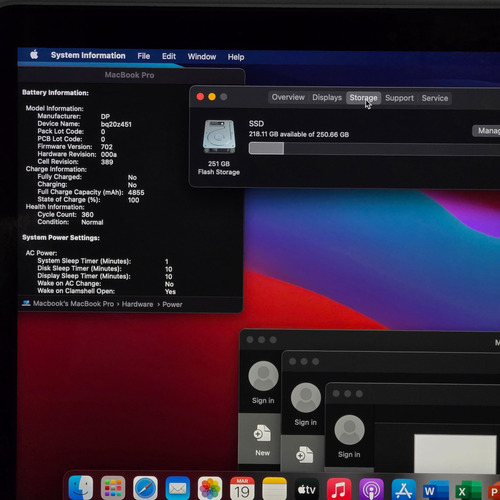Open Photos from the Dock
The width and height of the screenshot is (500, 500).
click(210, 489)
